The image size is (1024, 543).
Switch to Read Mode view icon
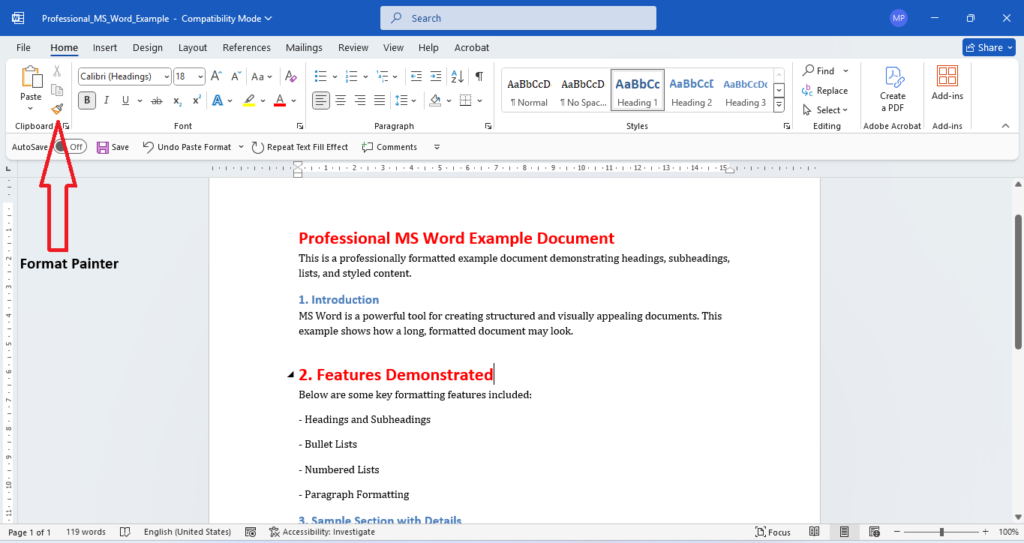(814, 532)
